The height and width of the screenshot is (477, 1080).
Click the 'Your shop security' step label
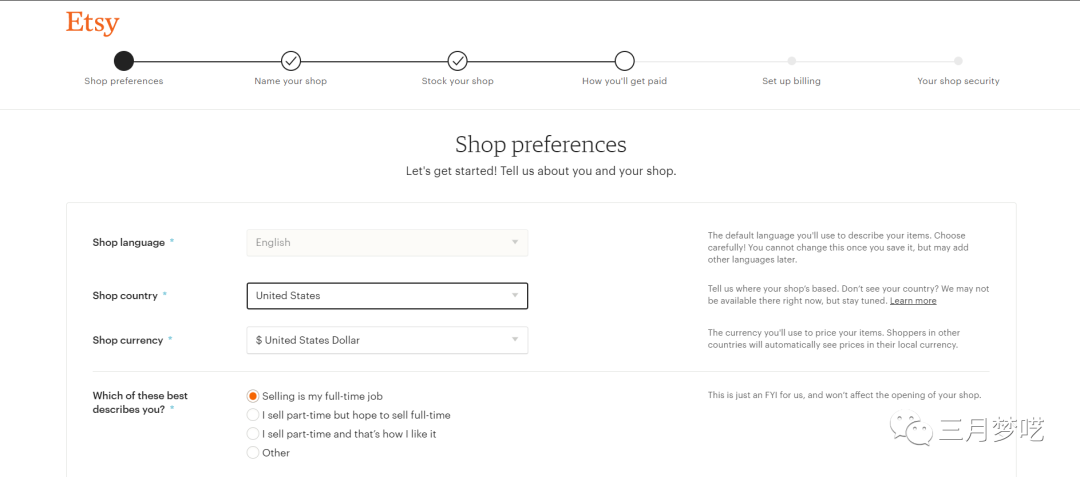pos(958,81)
